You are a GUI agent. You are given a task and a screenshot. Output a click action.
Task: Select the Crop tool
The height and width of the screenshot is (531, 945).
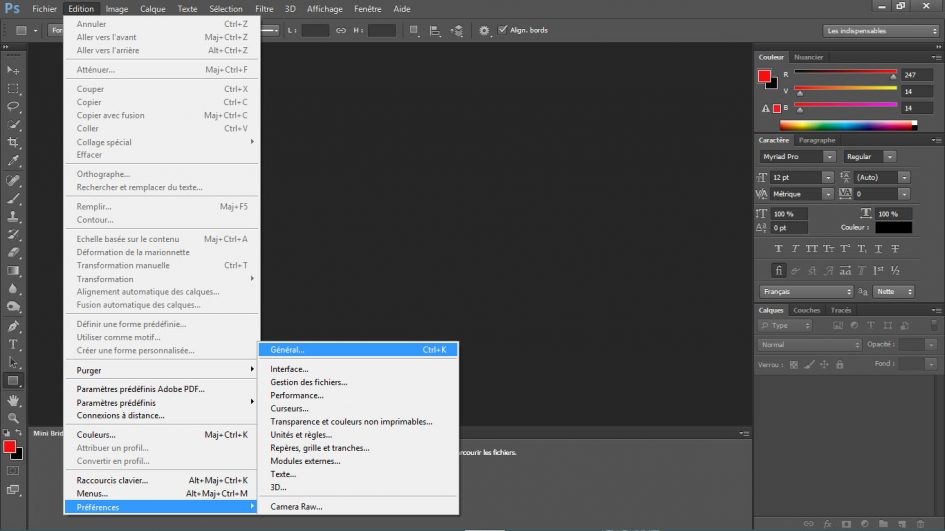[13, 143]
